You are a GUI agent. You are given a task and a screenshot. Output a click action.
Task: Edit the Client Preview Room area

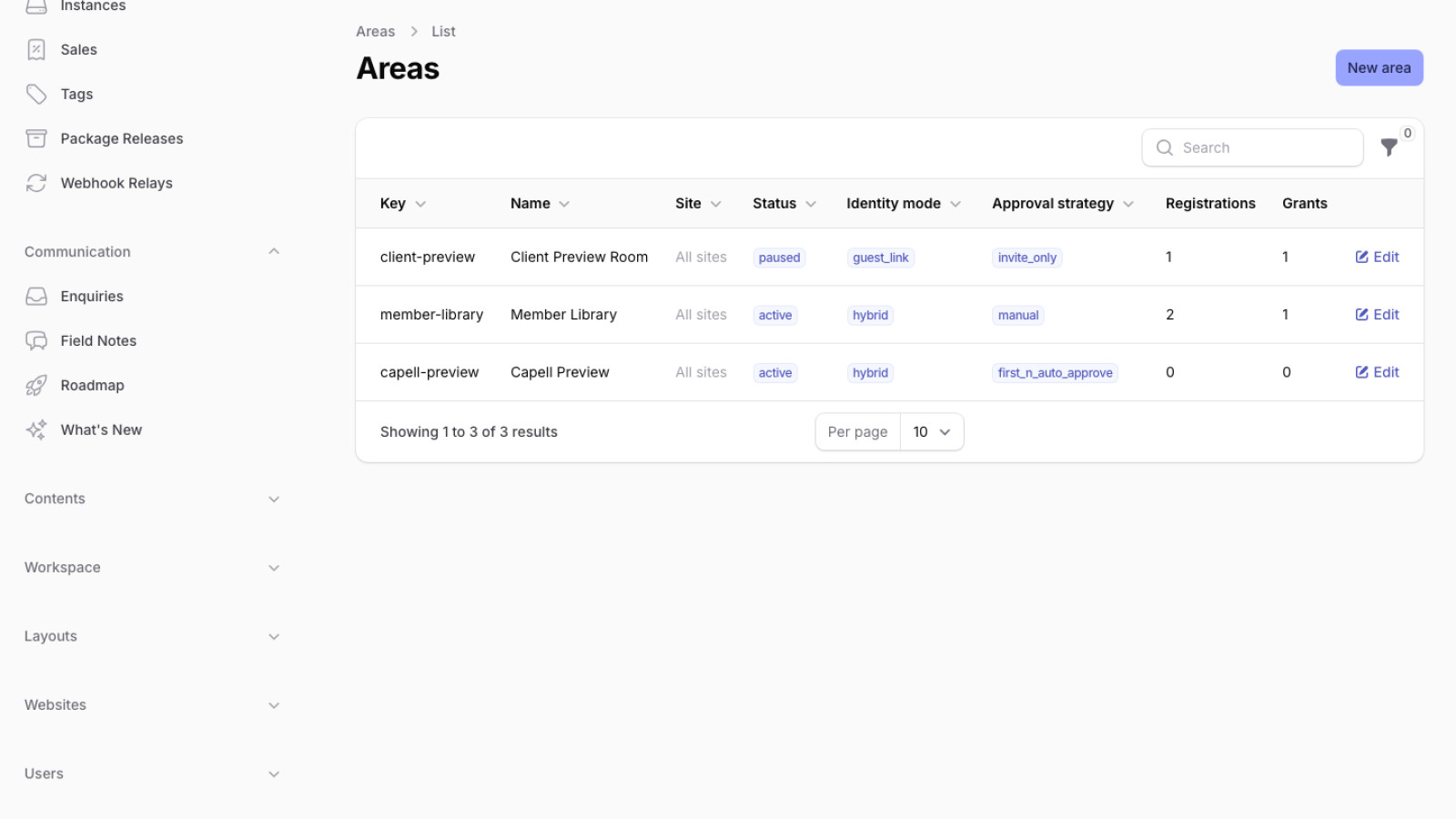click(x=1377, y=258)
